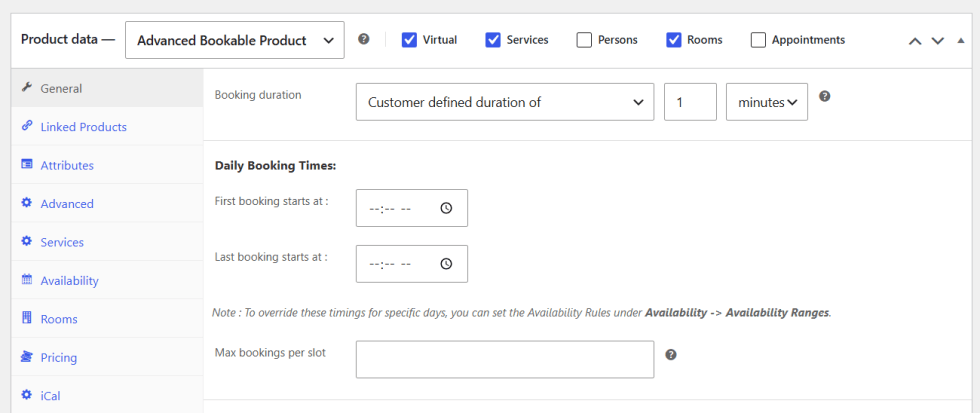
Task: Open clock picker for First booking starts at
Action: pyautogui.click(x=446, y=208)
